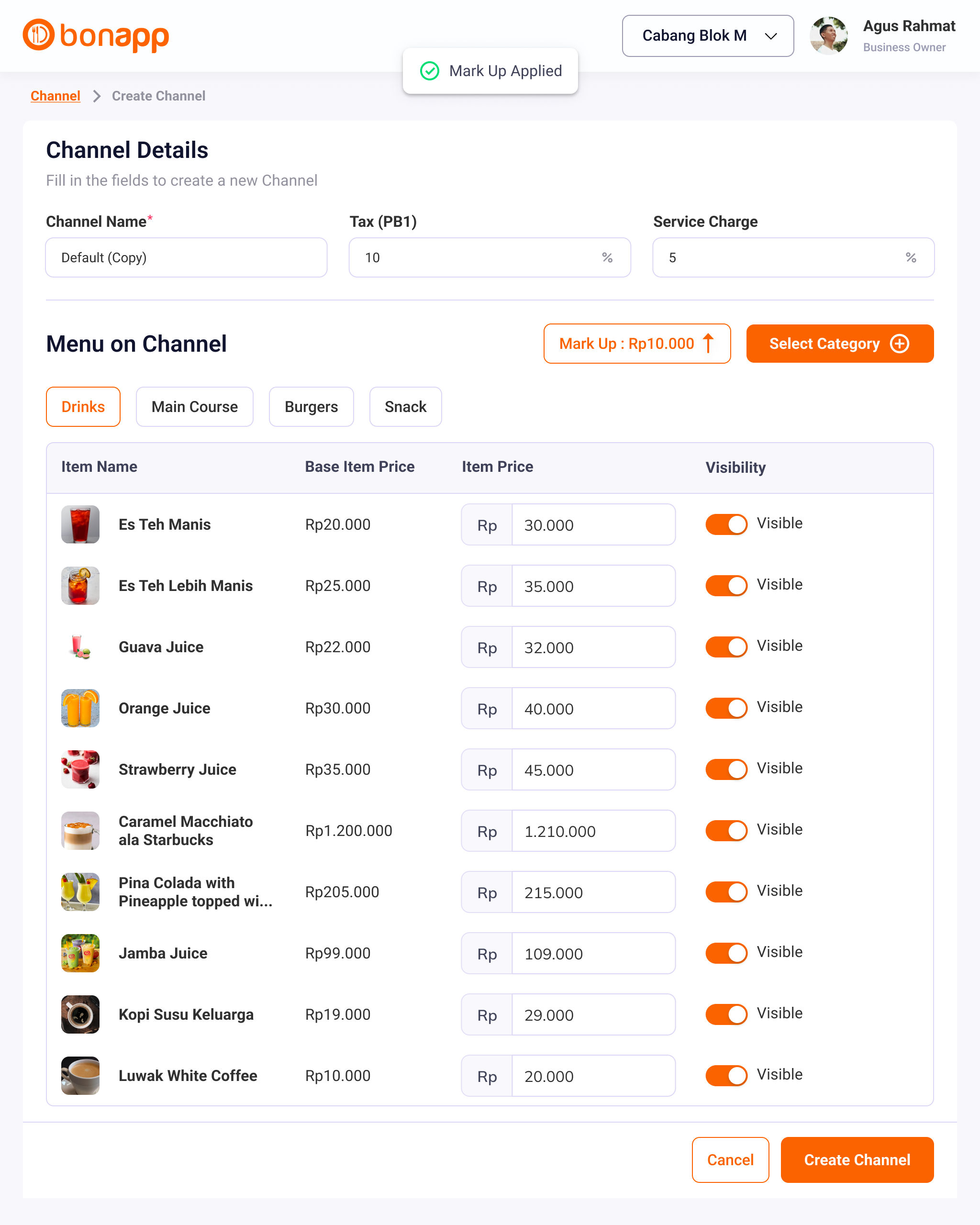Follow the Channel breadcrumb link
This screenshot has width=980, height=1225.
coord(55,96)
